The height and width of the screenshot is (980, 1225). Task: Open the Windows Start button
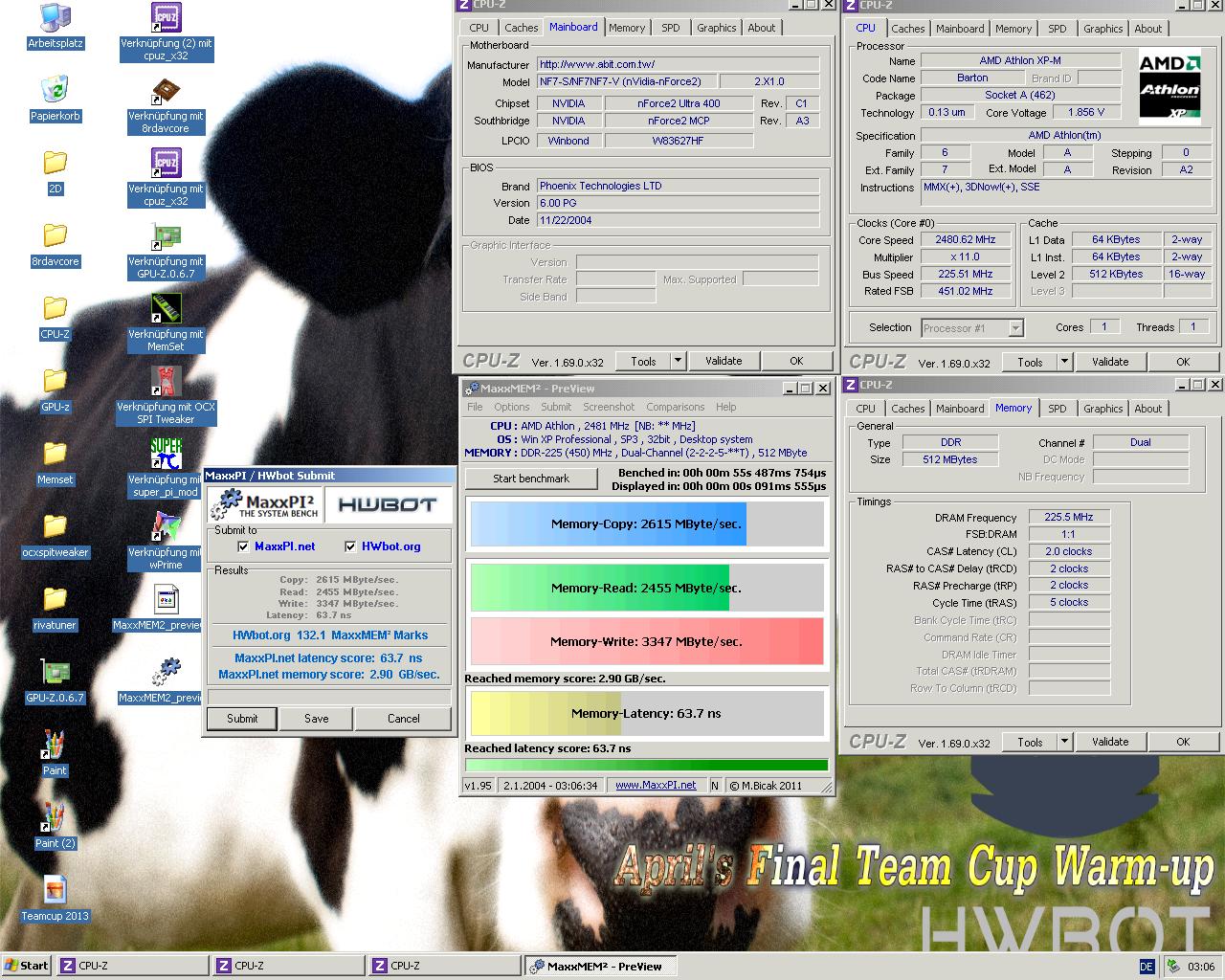pos(27,966)
